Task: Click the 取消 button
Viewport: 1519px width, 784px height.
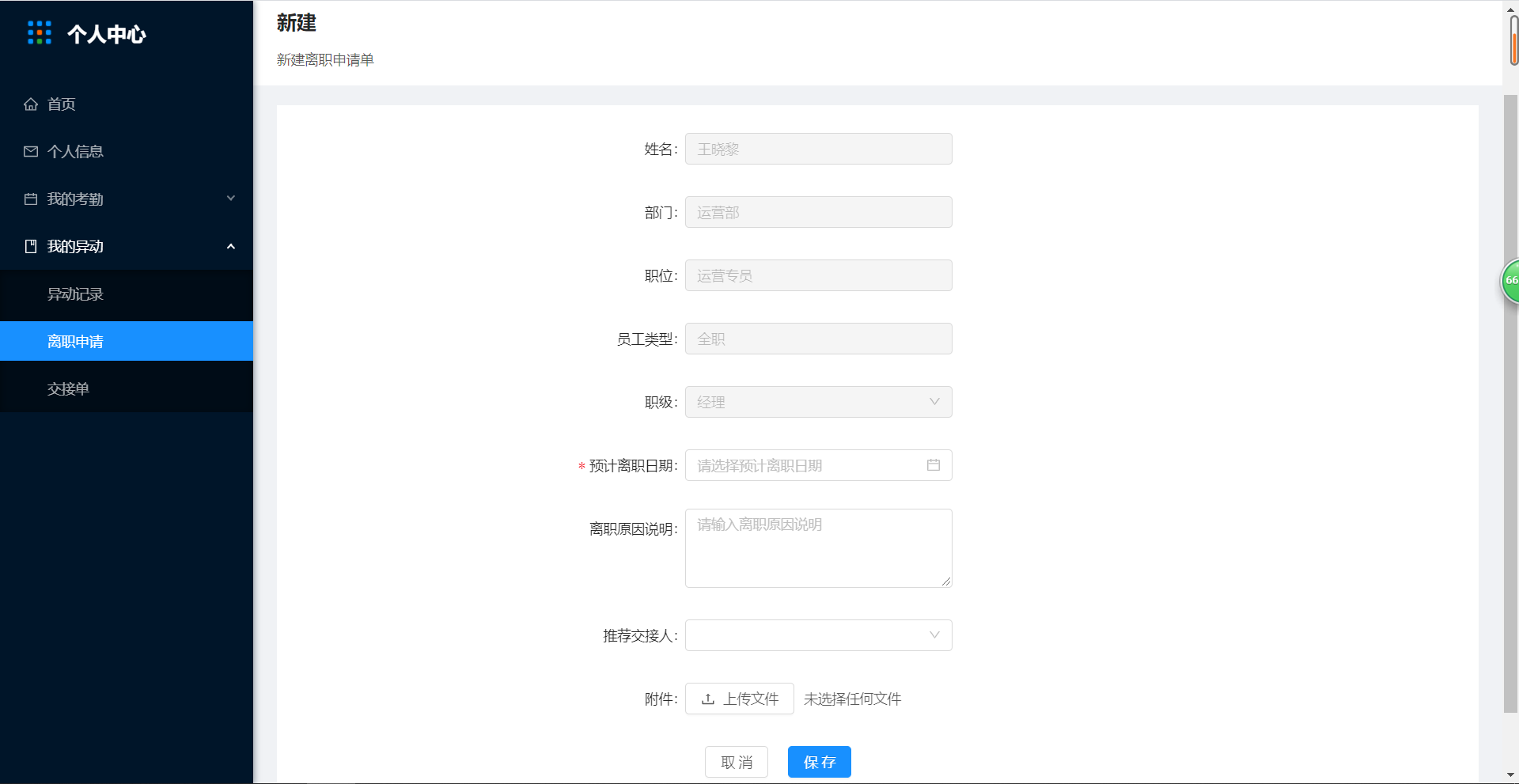Action: point(737,762)
